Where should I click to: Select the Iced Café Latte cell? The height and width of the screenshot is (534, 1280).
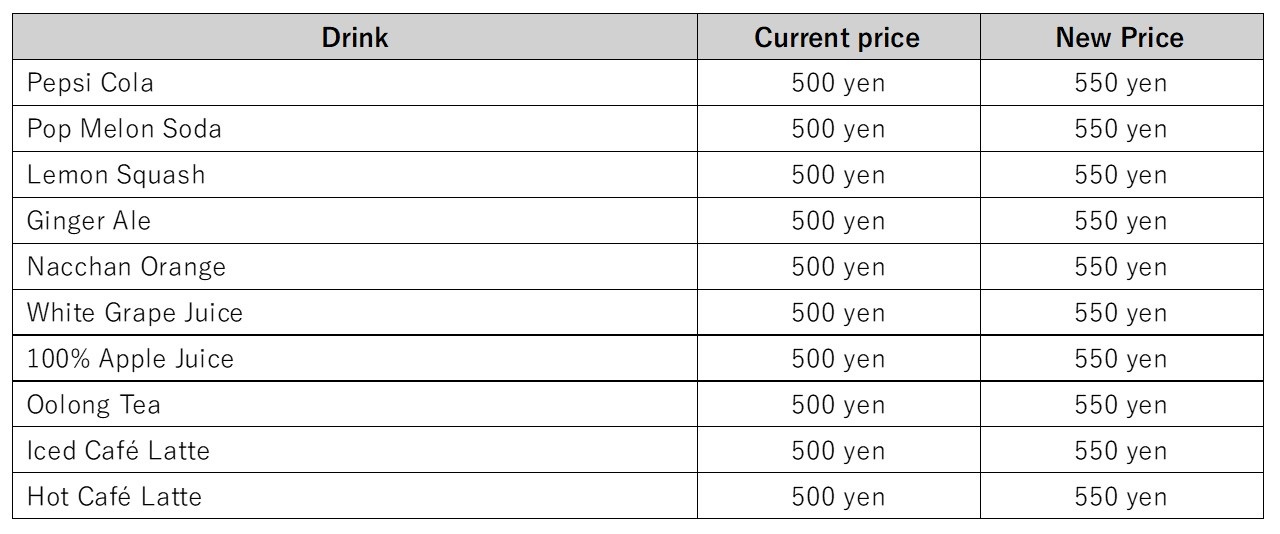118,451
